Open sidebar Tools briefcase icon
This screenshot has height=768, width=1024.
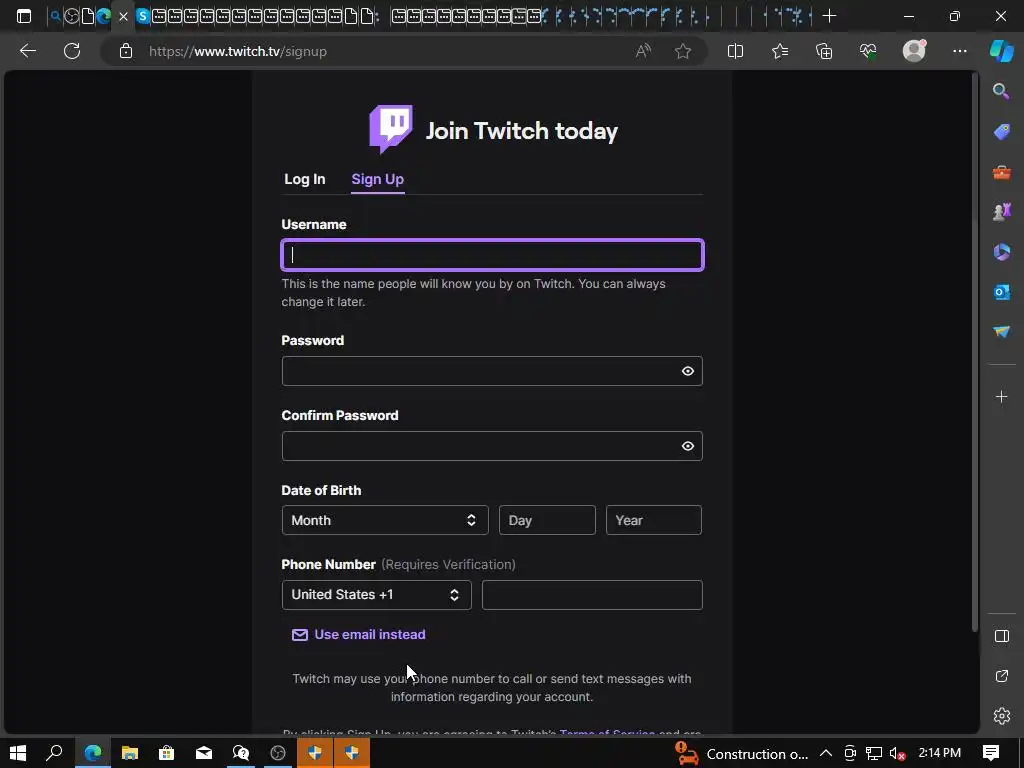coord(1002,172)
